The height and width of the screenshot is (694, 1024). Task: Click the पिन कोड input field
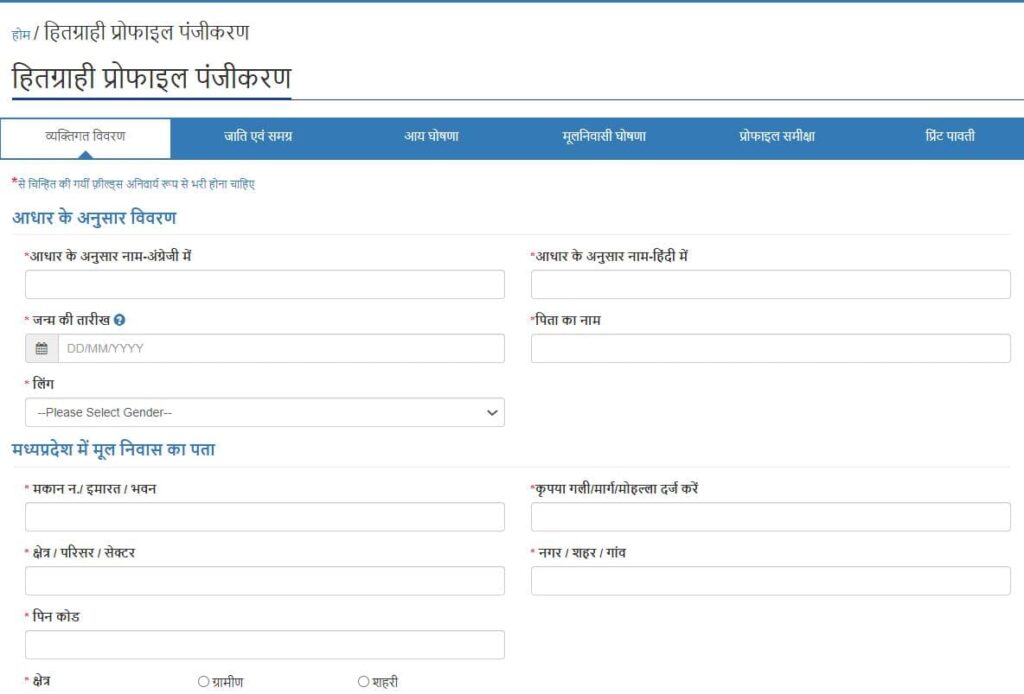pos(264,644)
